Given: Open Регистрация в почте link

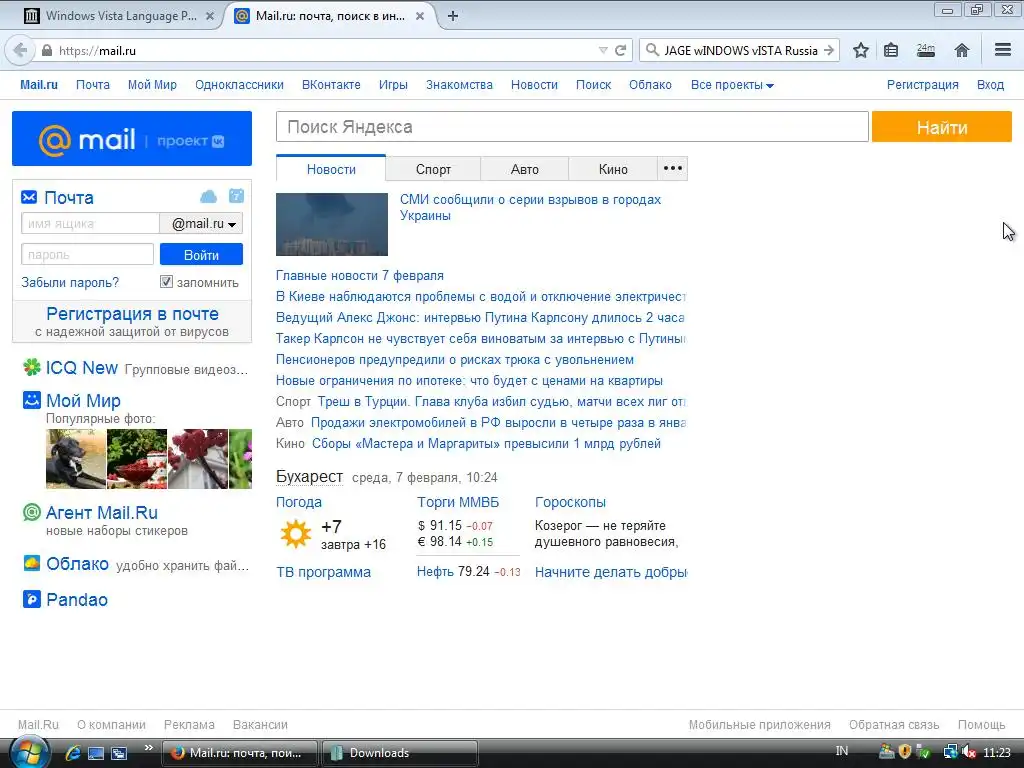Looking at the screenshot, I should click(x=132, y=313).
